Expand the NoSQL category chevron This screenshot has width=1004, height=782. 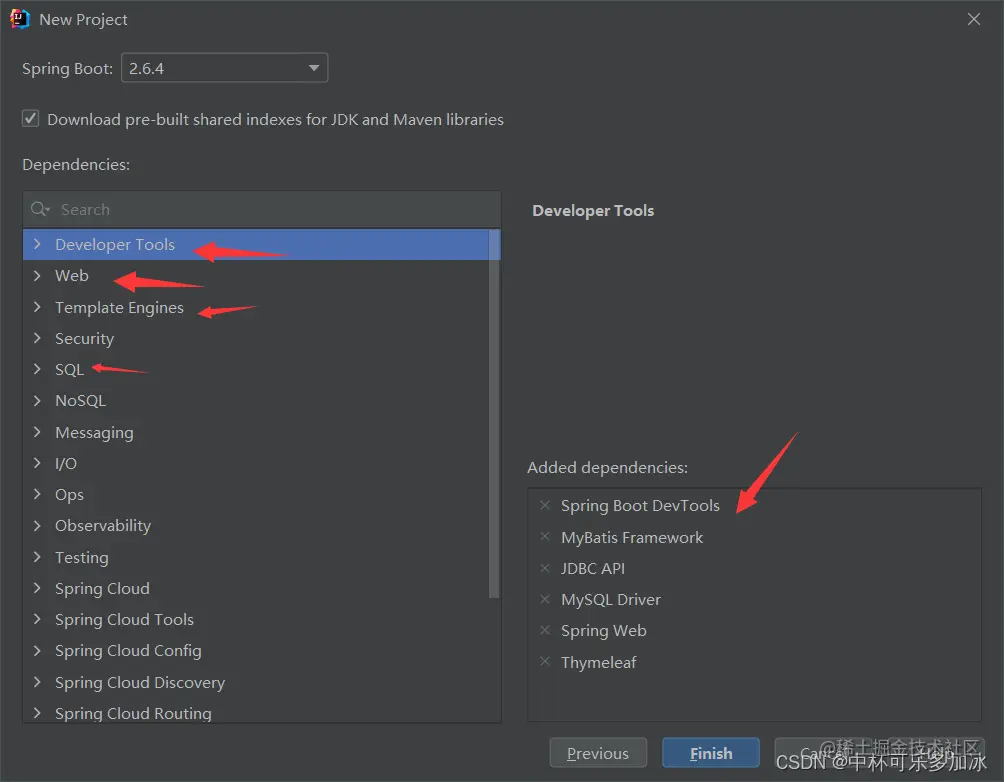(37, 400)
